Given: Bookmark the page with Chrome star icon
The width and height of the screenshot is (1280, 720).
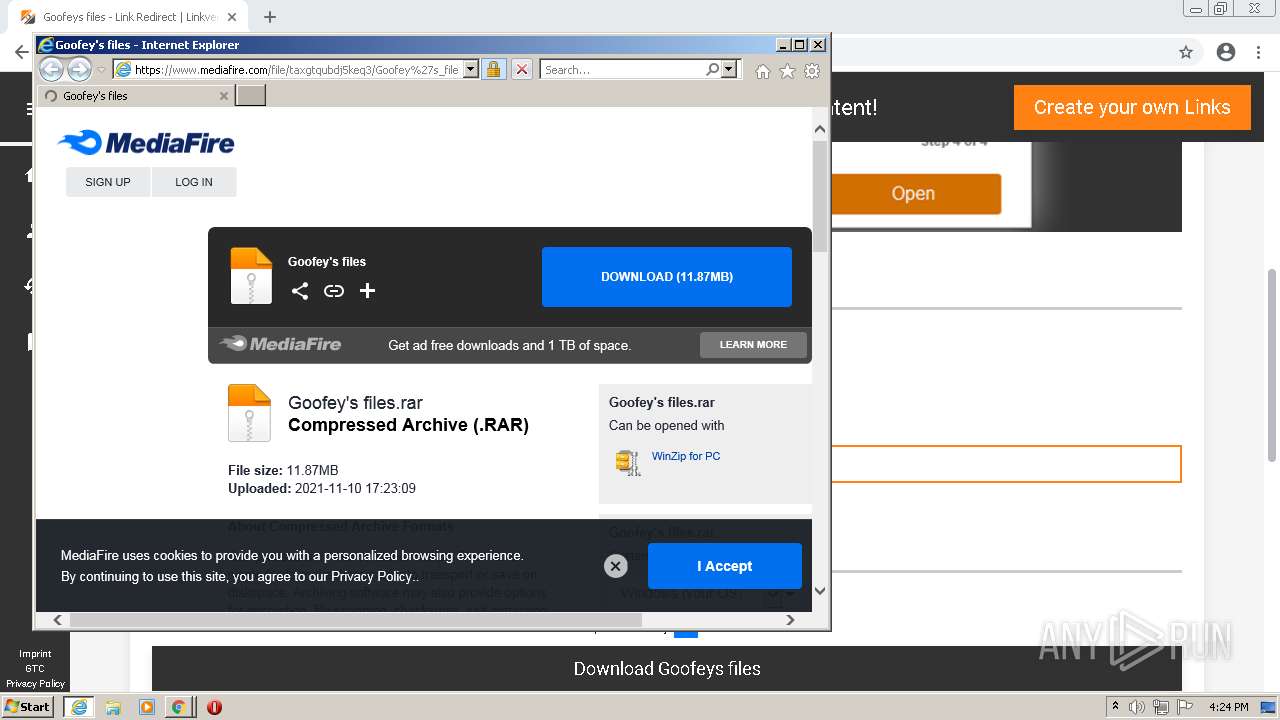Looking at the screenshot, I should point(1186,52).
